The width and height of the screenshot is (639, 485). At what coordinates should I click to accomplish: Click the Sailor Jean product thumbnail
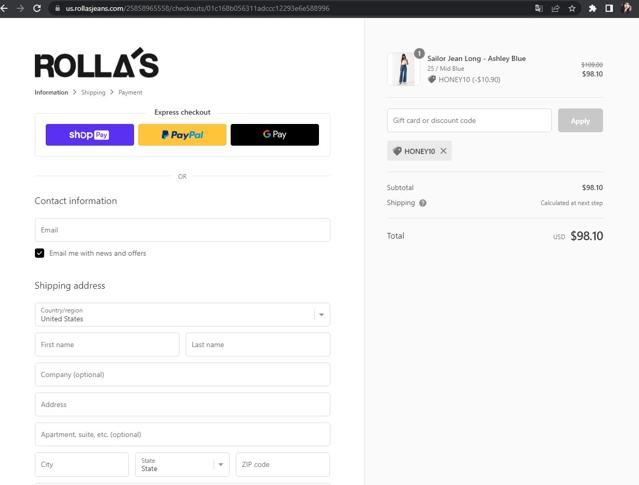point(403,69)
